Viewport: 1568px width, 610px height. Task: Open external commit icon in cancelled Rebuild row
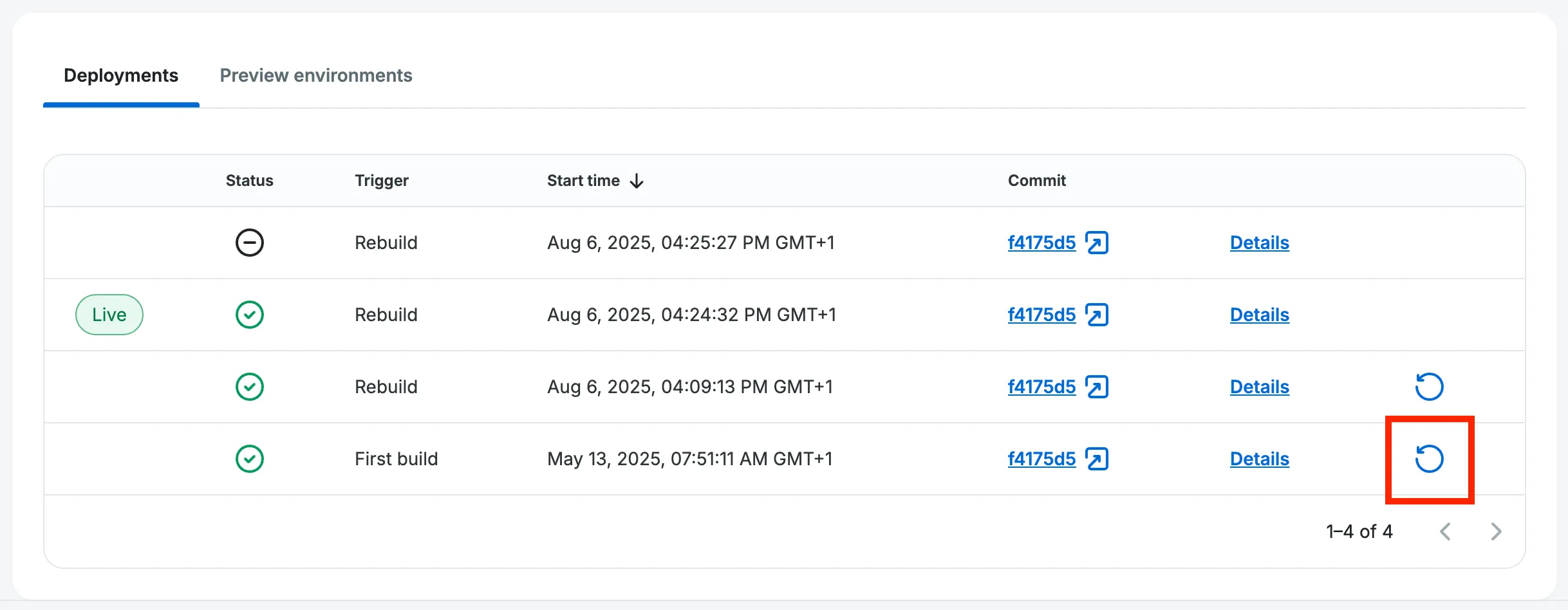[1097, 243]
